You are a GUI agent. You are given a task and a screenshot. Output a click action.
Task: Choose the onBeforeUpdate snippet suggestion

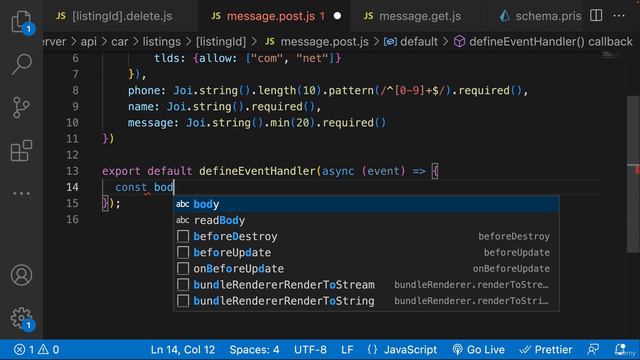click(x=366, y=269)
